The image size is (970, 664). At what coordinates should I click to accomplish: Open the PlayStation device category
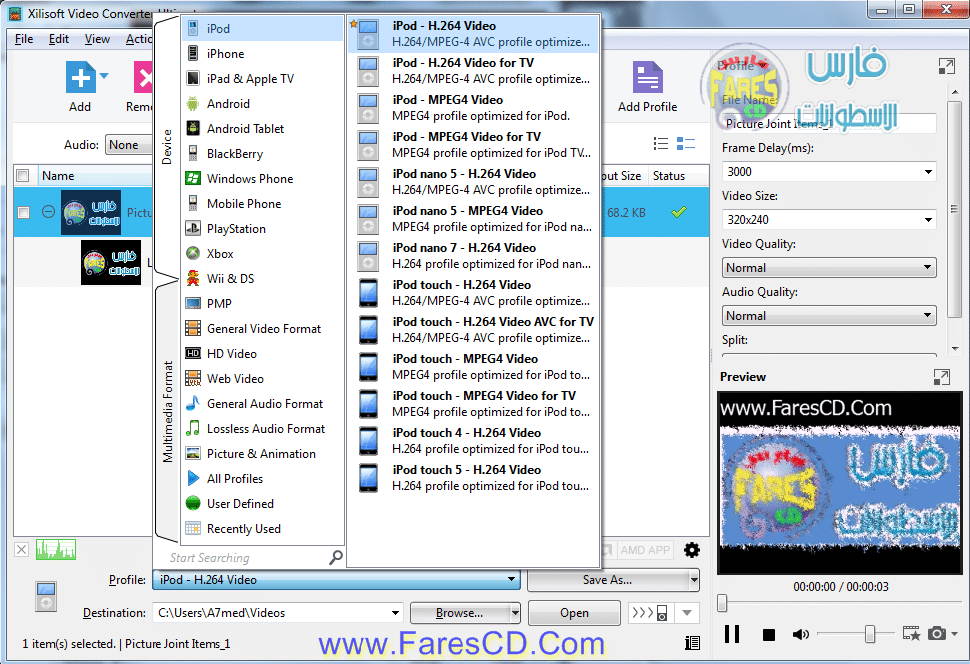click(x=263, y=228)
